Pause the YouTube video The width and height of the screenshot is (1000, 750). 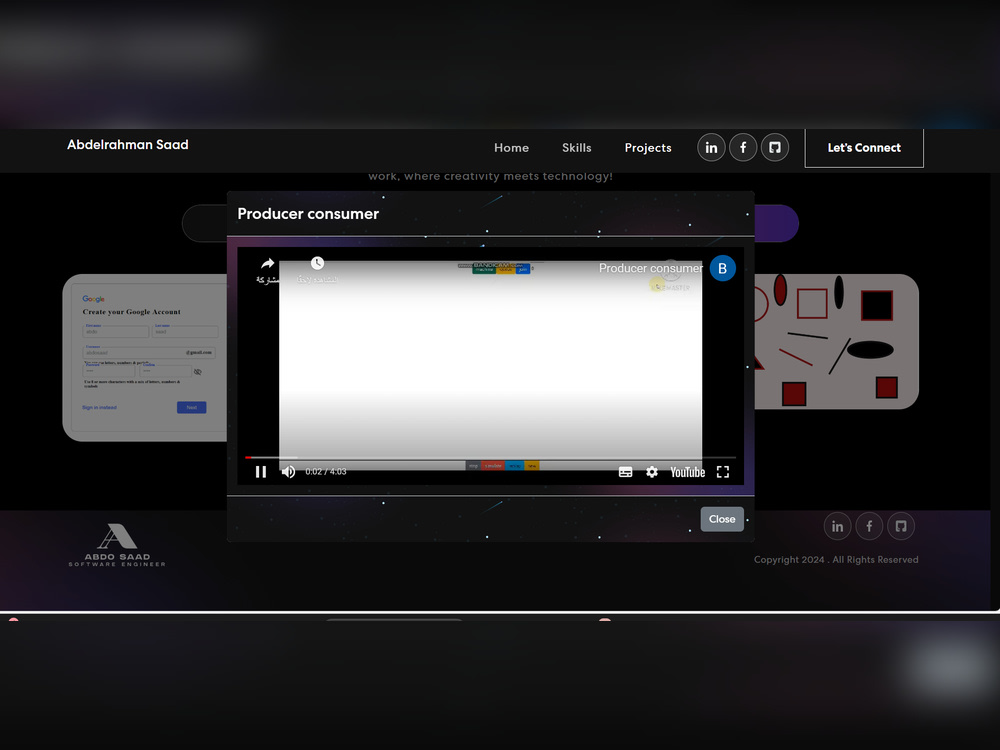click(261, 471)
